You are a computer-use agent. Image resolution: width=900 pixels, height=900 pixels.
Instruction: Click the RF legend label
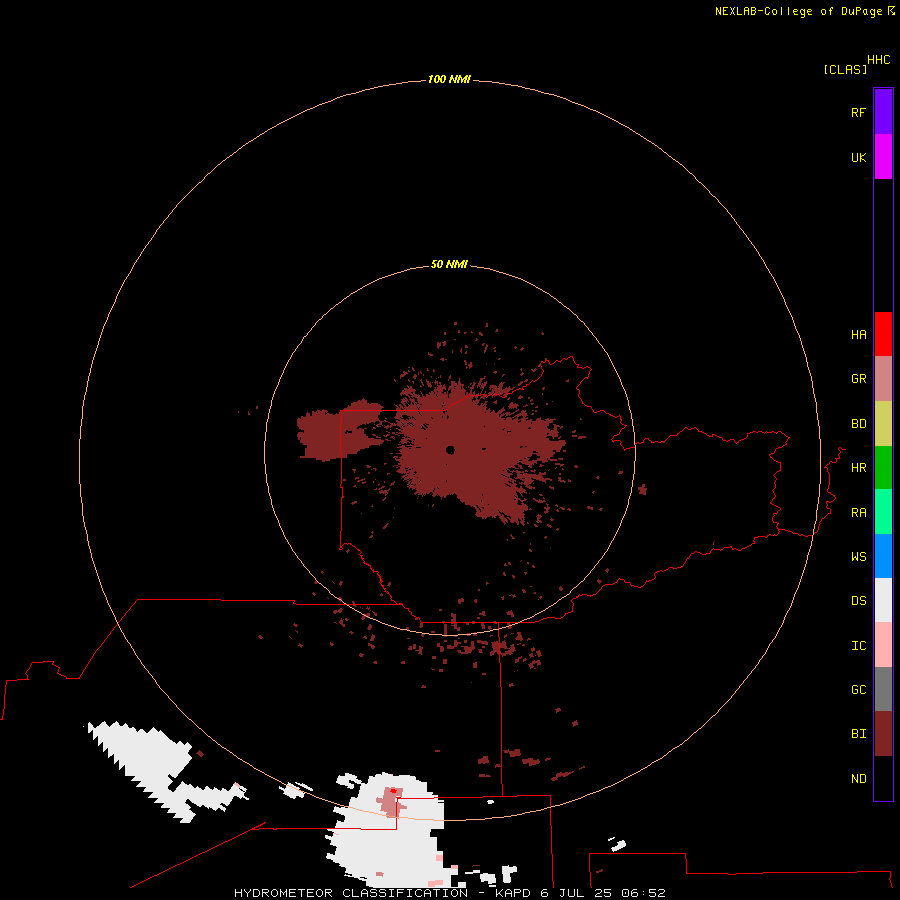858,112
